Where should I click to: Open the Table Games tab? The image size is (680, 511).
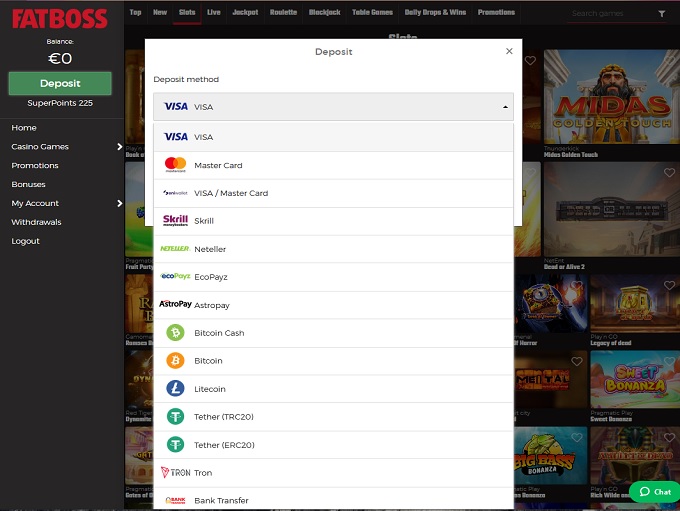tap(372, 12)
